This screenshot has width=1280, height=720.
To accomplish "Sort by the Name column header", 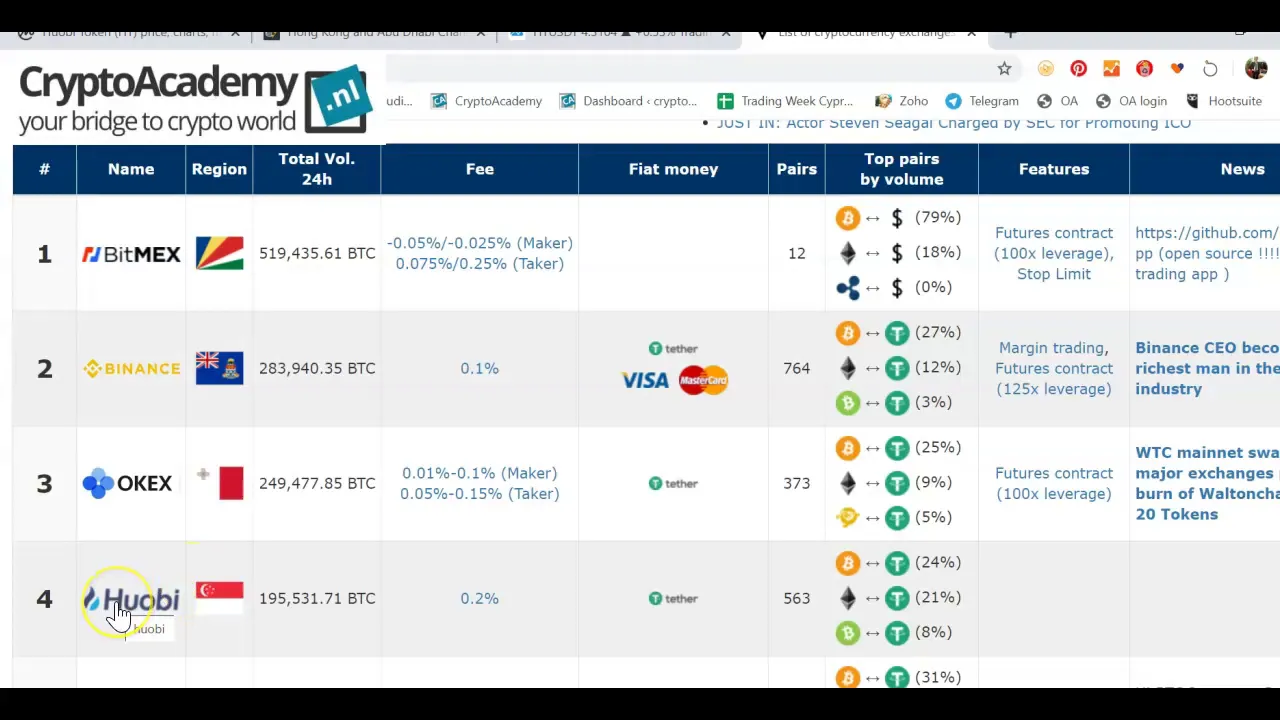I will click(131, 169).
